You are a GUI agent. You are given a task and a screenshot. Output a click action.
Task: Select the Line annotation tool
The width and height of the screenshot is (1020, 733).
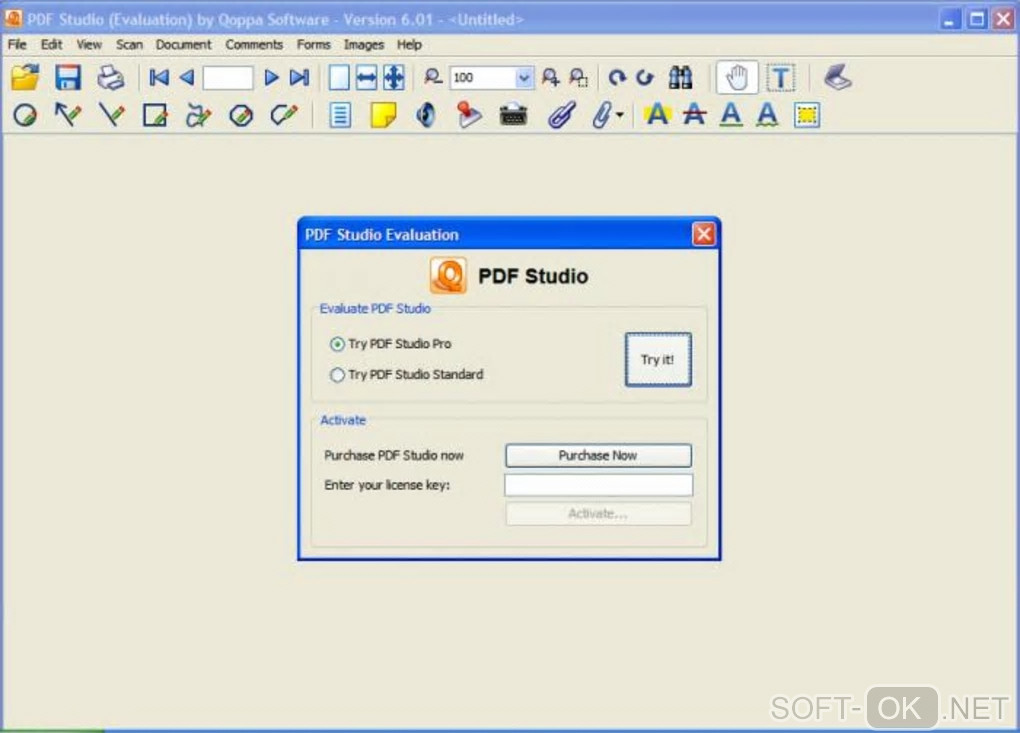[x=111, y=115]
